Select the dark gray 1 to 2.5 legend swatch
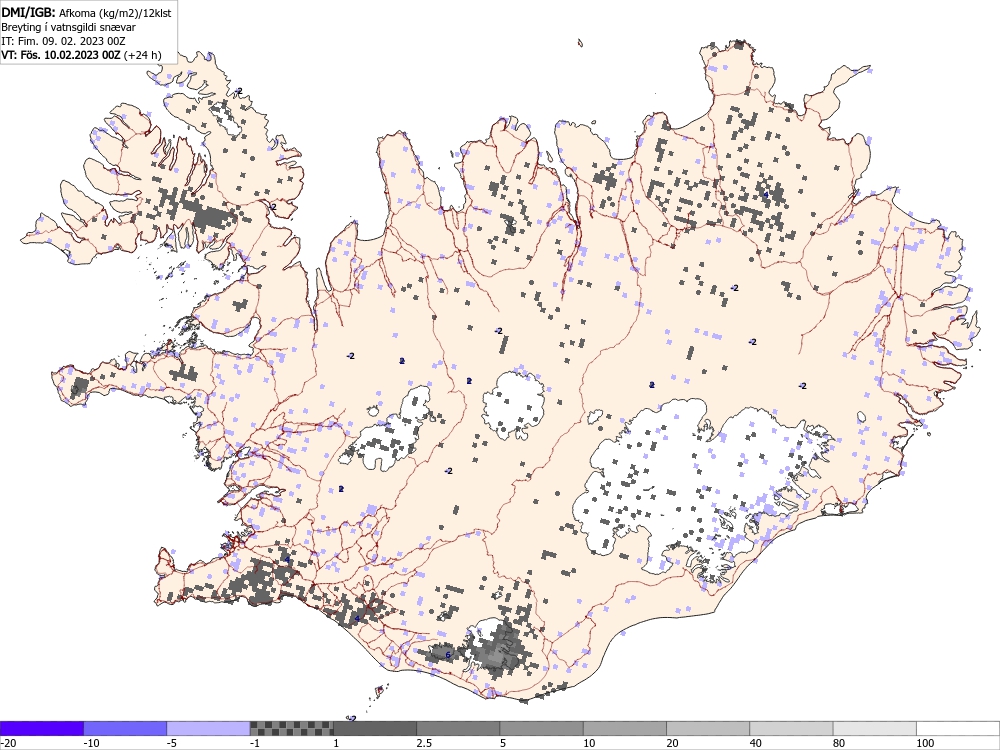Viewport: 1000px width, 750px height. coord(375,728)
